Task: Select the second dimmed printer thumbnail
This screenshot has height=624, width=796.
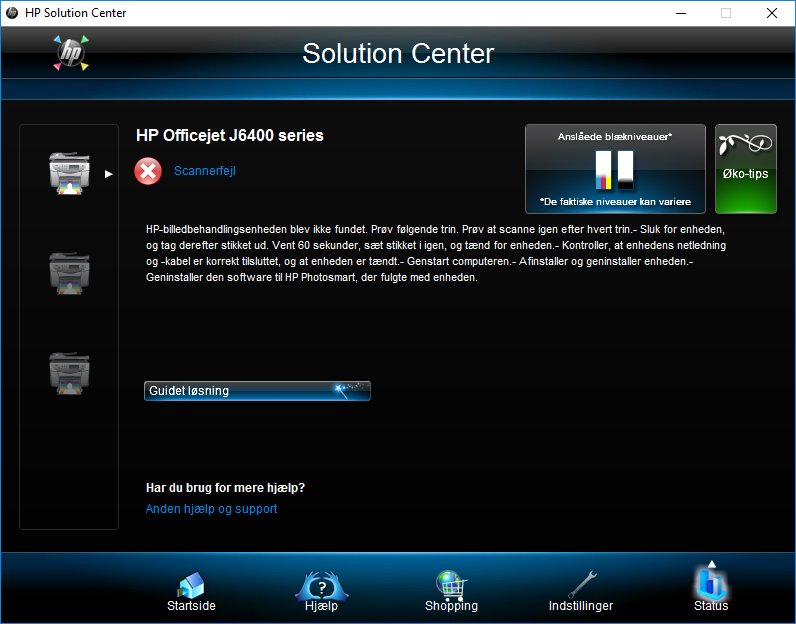Action: pos(69,273)
